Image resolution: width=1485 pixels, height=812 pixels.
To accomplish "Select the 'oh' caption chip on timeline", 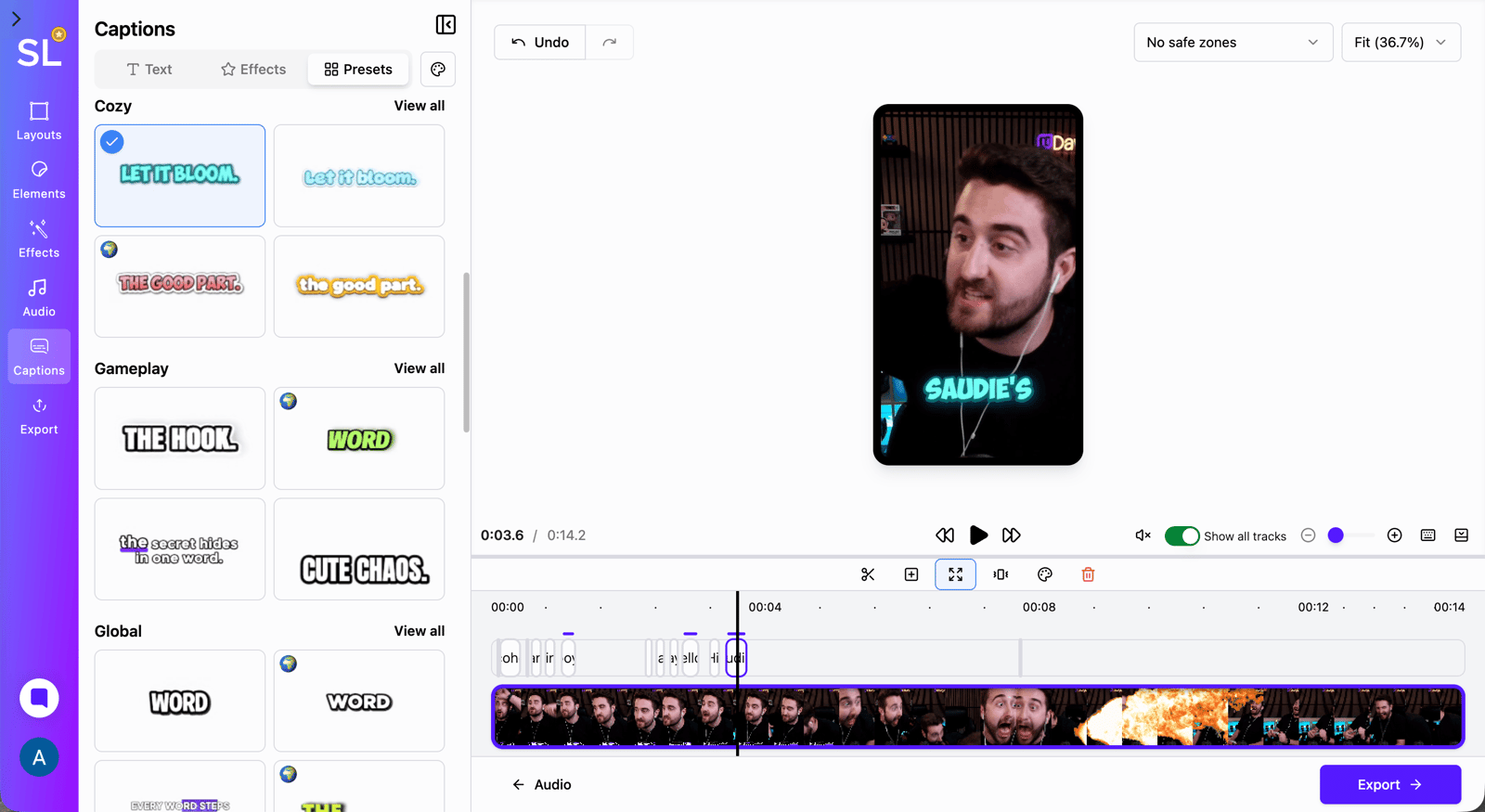I will [510, 658].
